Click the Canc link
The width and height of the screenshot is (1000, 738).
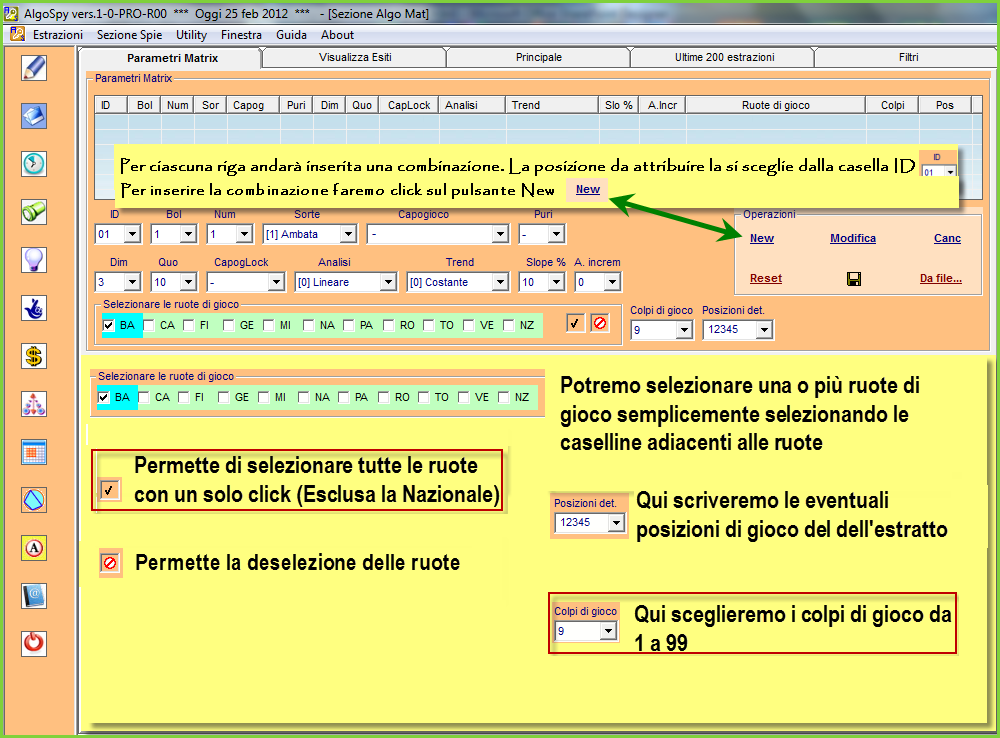pyautogui.click(x=947, y=238)
